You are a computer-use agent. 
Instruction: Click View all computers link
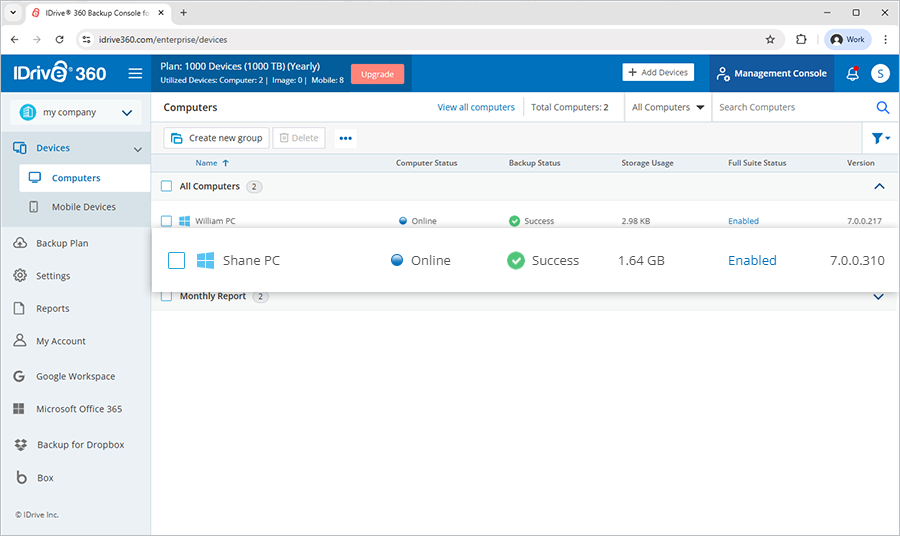(x=476, y=107)
